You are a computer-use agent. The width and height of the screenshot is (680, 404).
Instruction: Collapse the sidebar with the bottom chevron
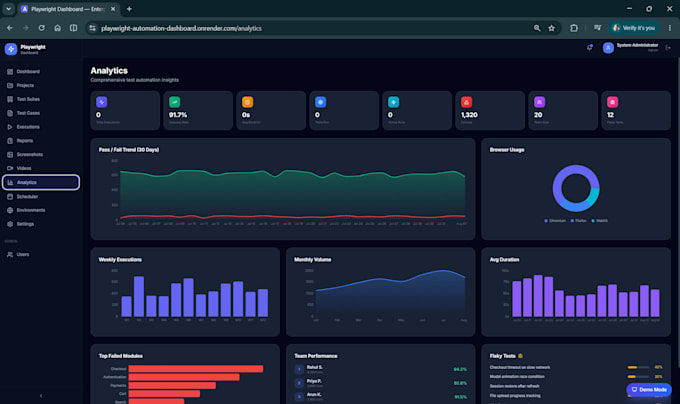(x=41, y=395)
